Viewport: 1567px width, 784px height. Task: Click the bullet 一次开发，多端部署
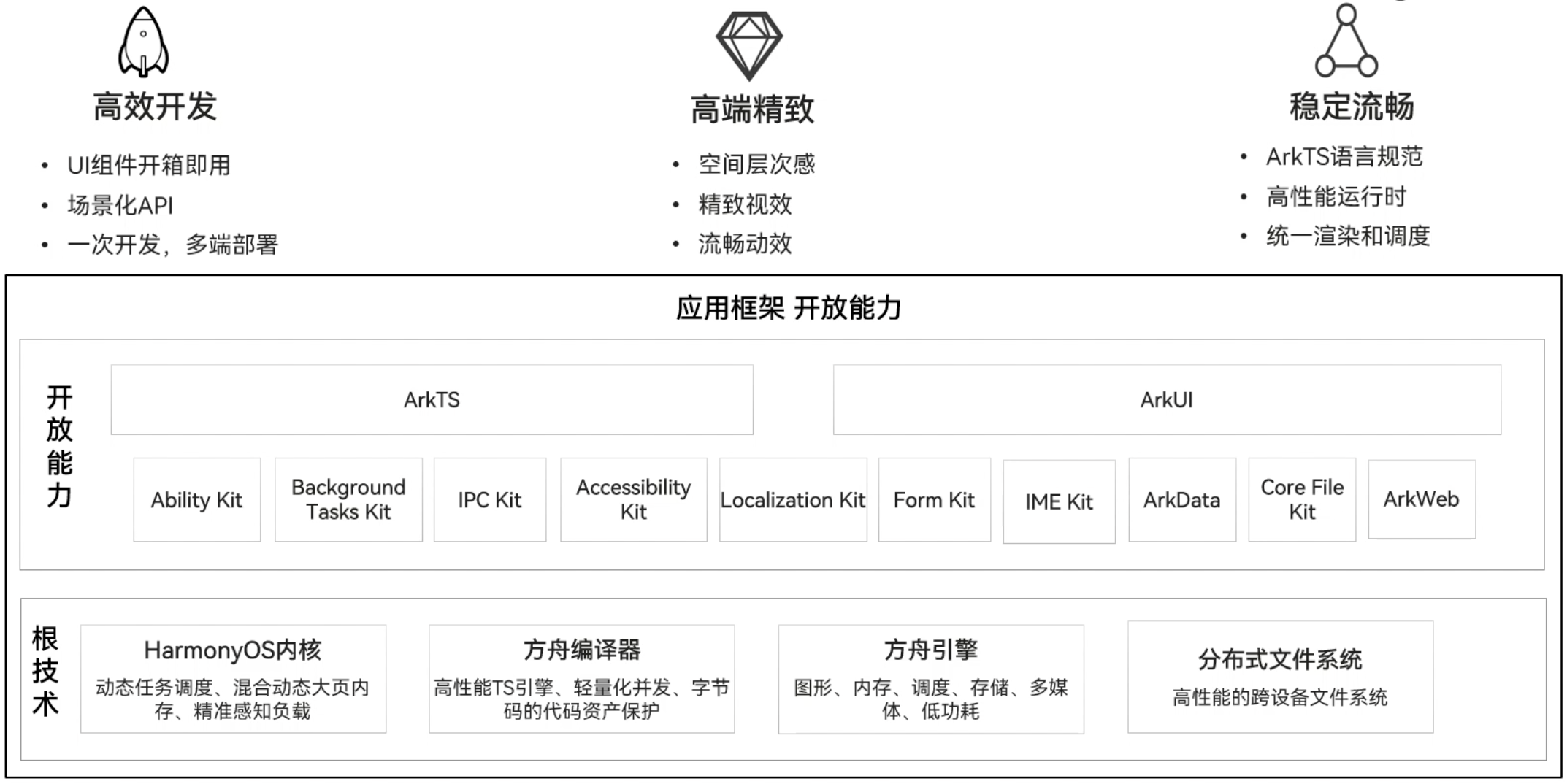(173, 245)
